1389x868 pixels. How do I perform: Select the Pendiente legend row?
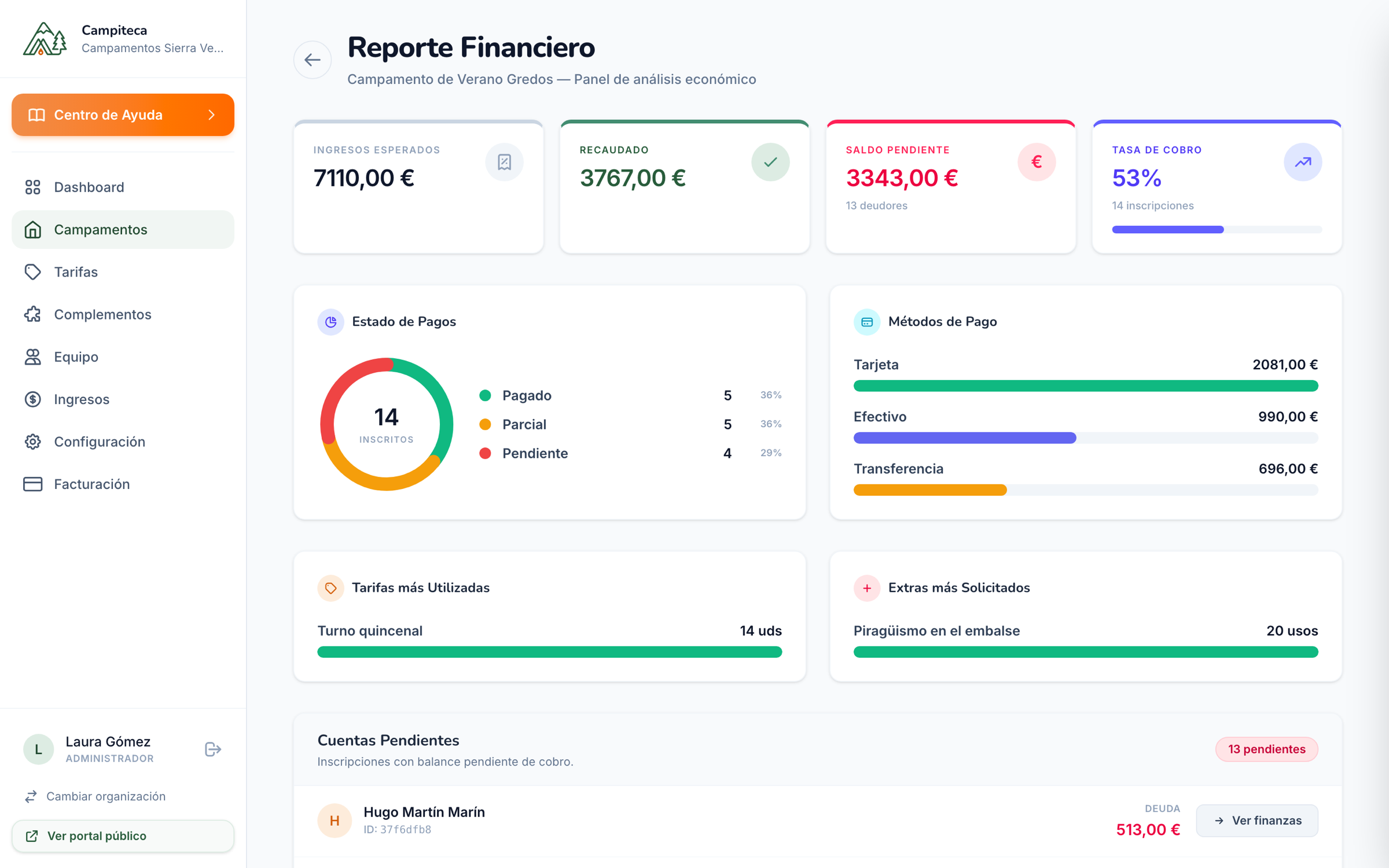(630, 453)
